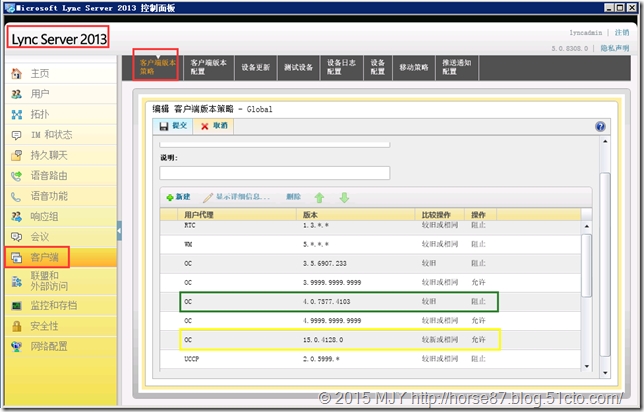Select the WM 5.*.*.* row

click(370, 244)
